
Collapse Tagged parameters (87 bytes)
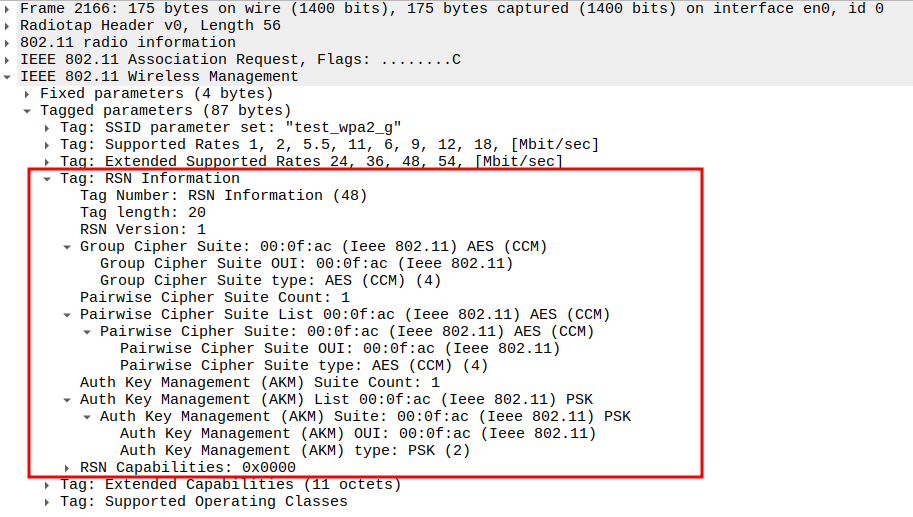[28, 110]
